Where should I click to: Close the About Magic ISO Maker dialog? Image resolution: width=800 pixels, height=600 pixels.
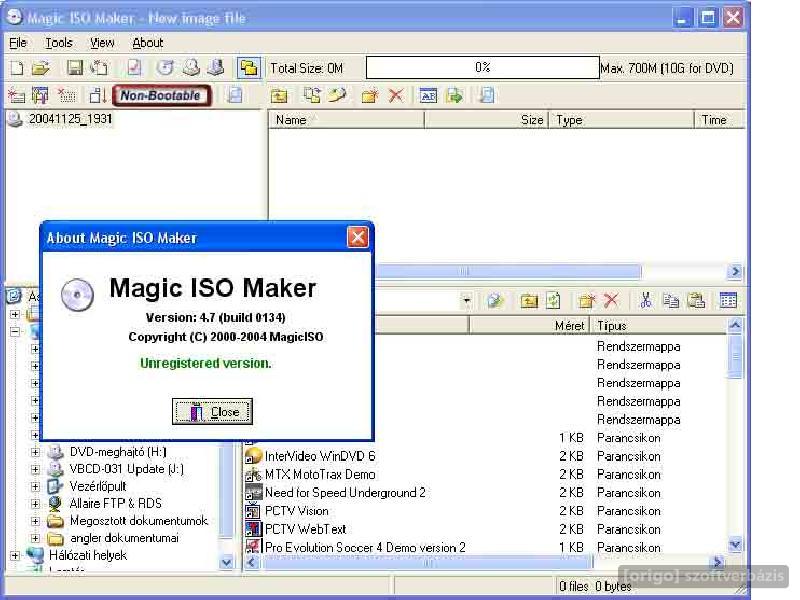tap(358, 237)
